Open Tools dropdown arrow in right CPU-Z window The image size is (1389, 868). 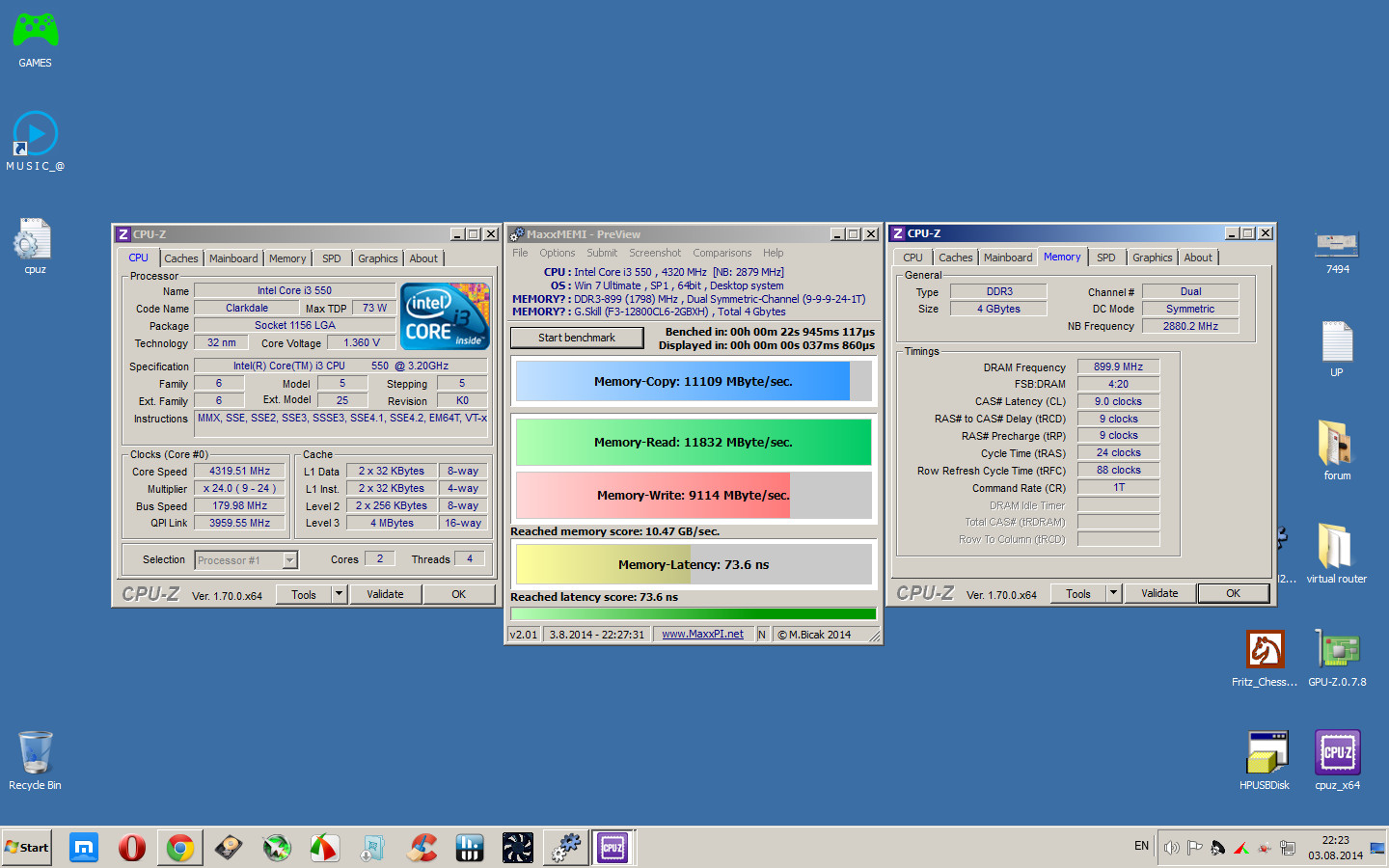[x=1114, y=593]
